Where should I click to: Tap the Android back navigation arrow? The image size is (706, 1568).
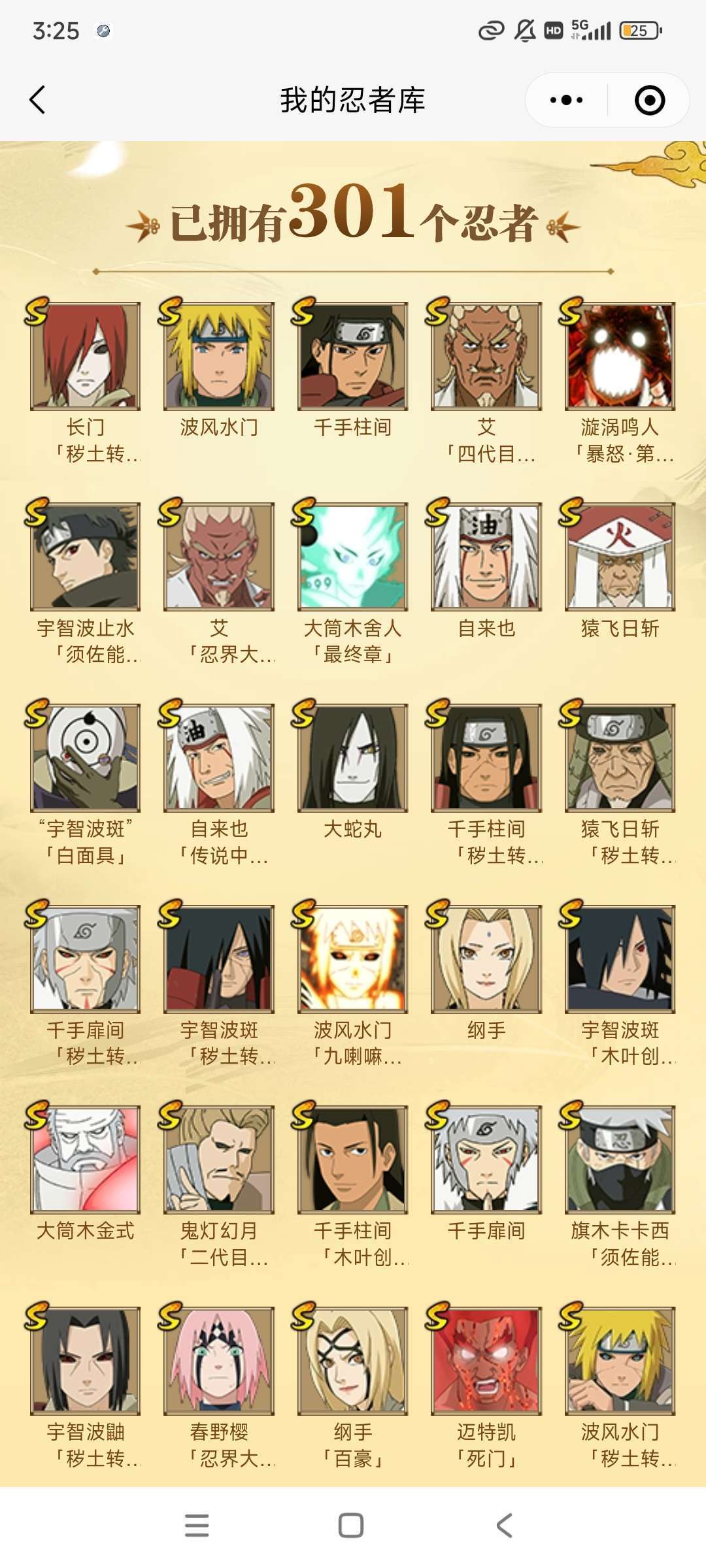[x=505, y=1525]
